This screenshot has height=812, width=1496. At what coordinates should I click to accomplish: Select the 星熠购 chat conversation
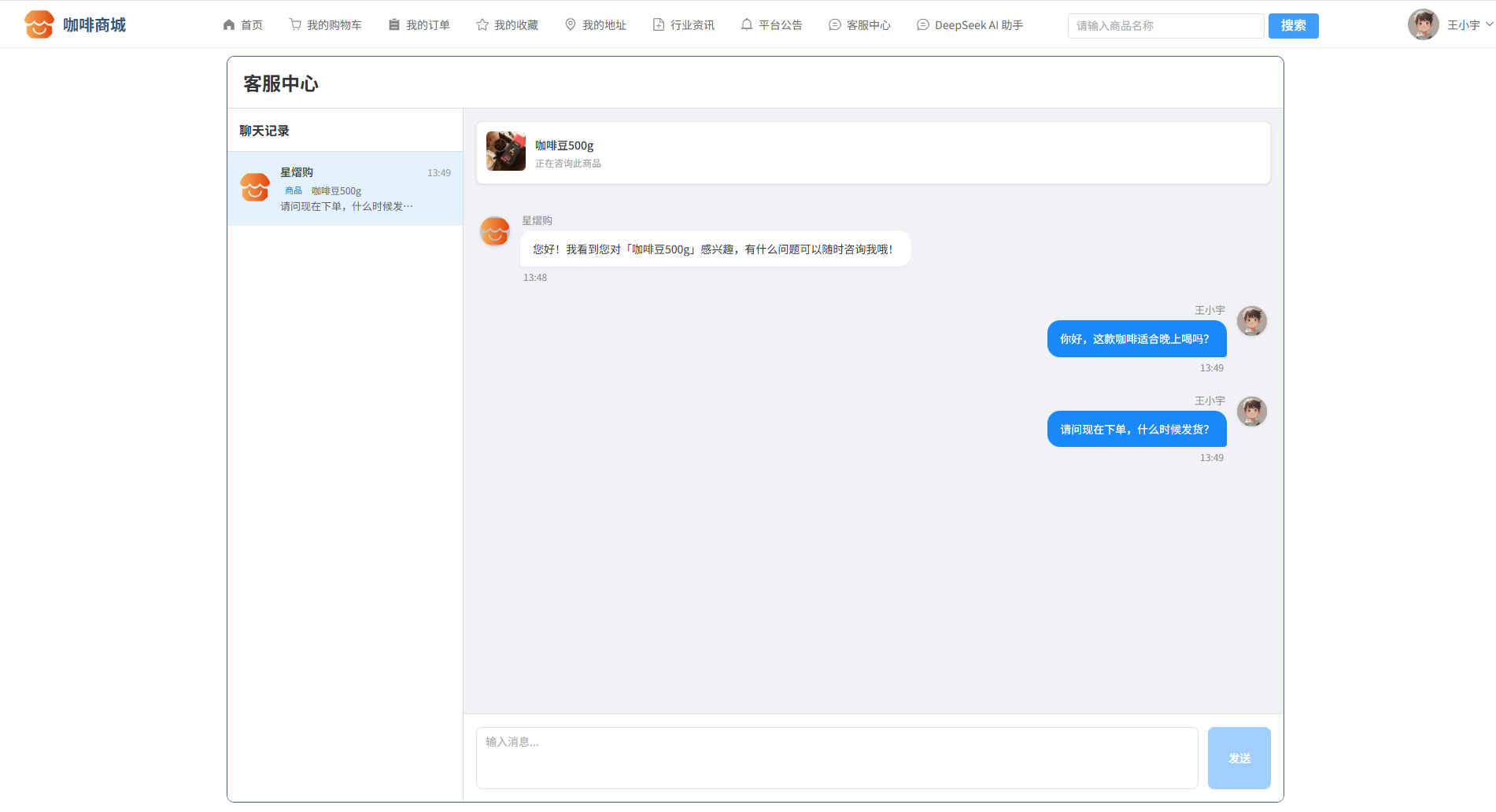(345, 189)
